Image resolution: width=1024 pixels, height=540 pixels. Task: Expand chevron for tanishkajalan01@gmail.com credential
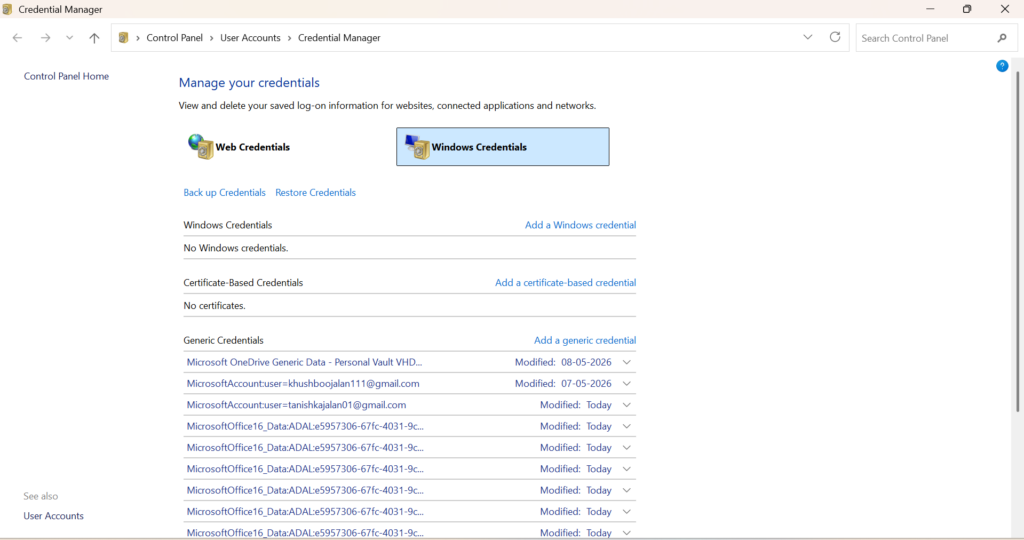(626, 405)
